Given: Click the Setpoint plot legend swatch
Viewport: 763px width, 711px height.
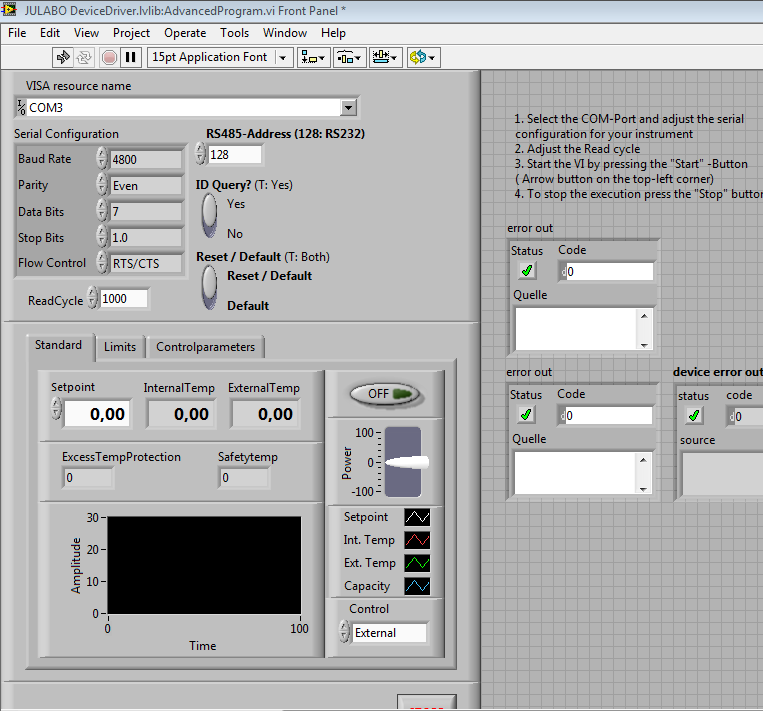Looking at the screenshot, I should (x=415, y=517).
